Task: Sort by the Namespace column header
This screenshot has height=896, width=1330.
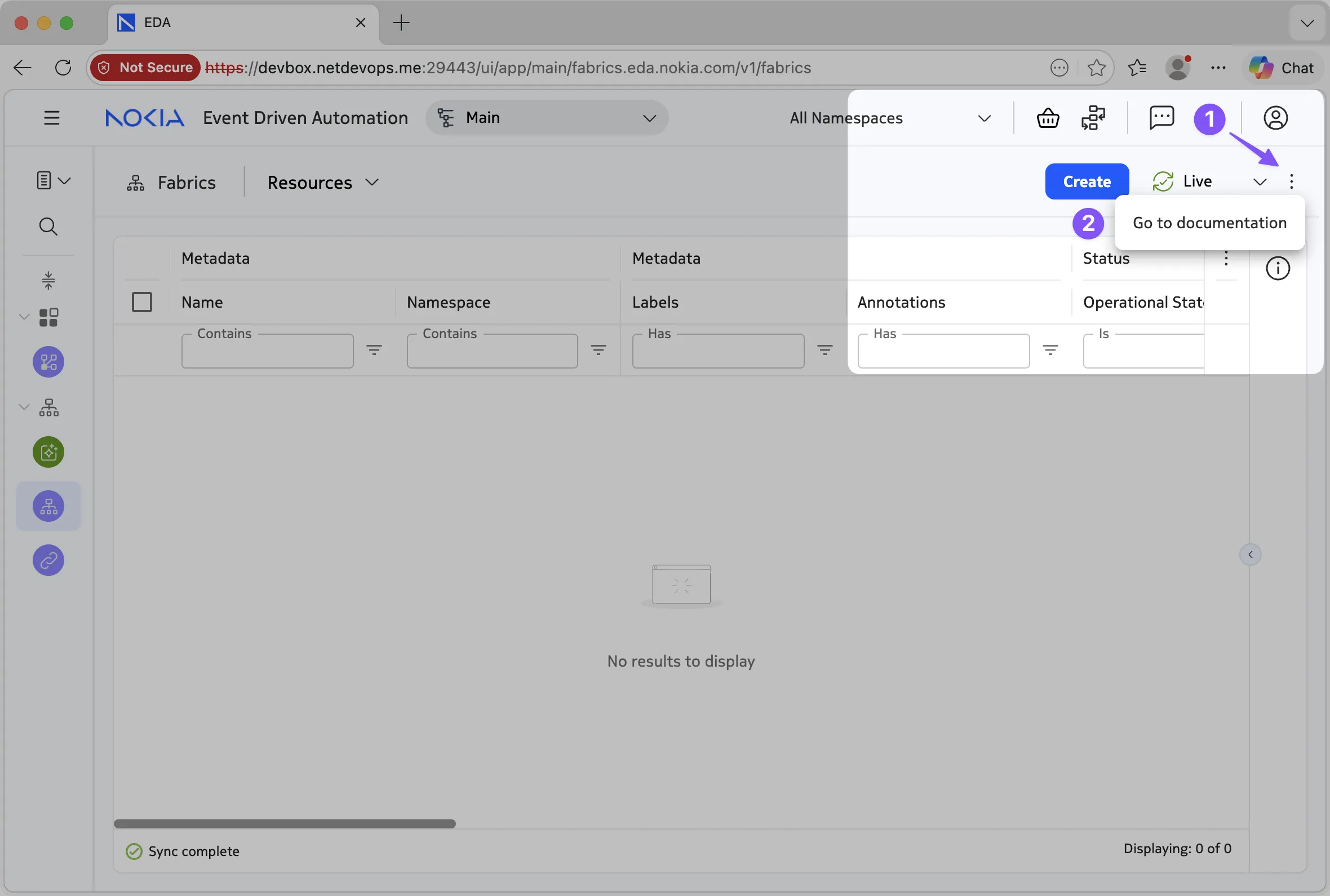Action: point(449,301)
